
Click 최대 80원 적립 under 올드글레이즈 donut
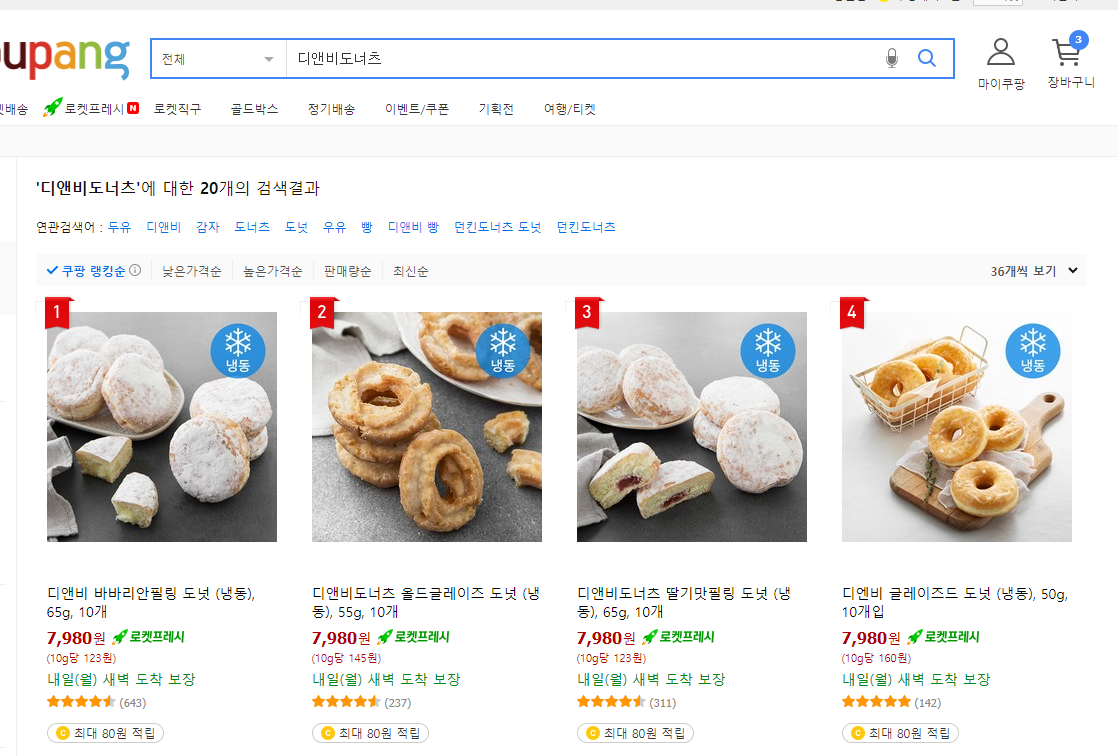click(370, 732)
